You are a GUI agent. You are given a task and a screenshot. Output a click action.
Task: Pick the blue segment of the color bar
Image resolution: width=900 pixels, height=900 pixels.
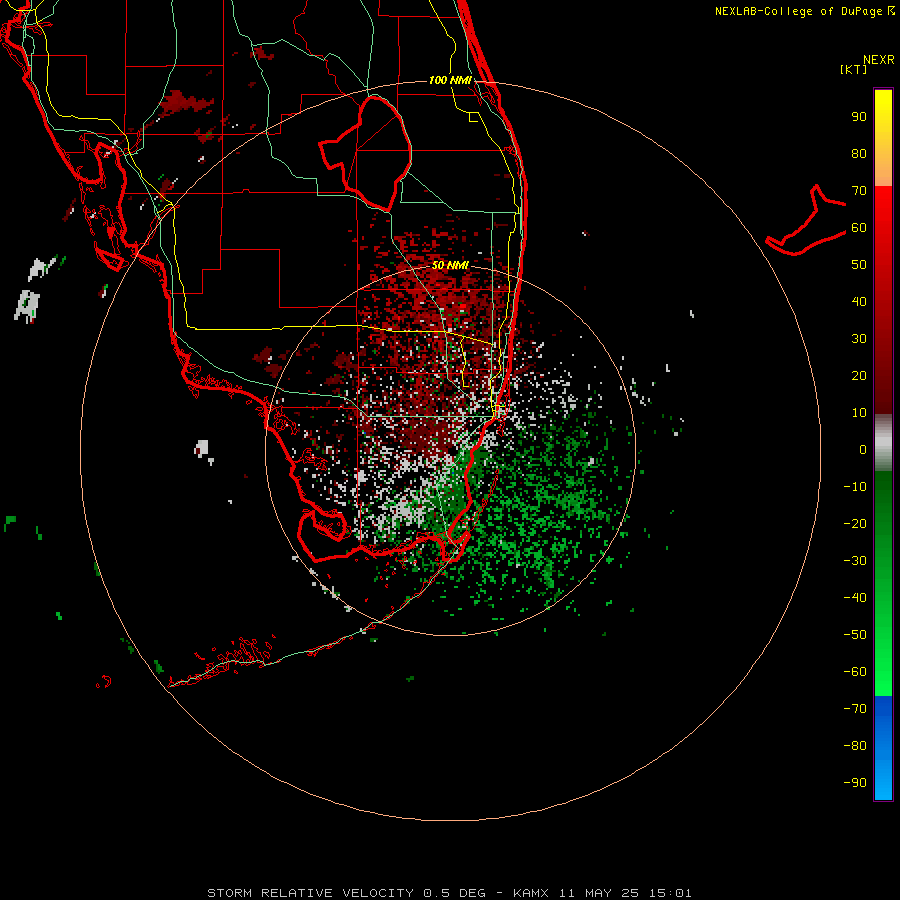[883, 748]
